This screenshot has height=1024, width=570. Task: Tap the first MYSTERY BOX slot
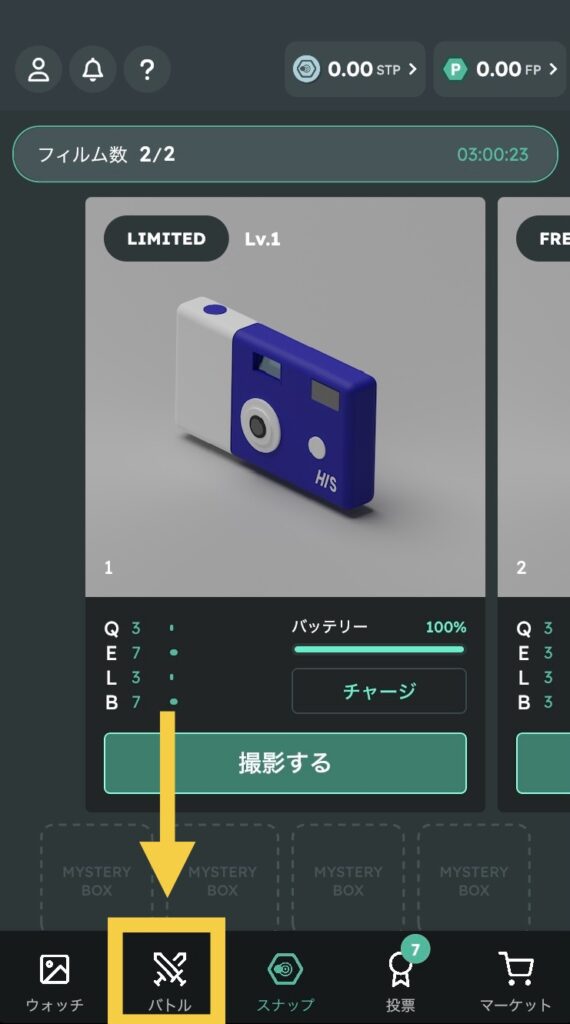[97, 877]
